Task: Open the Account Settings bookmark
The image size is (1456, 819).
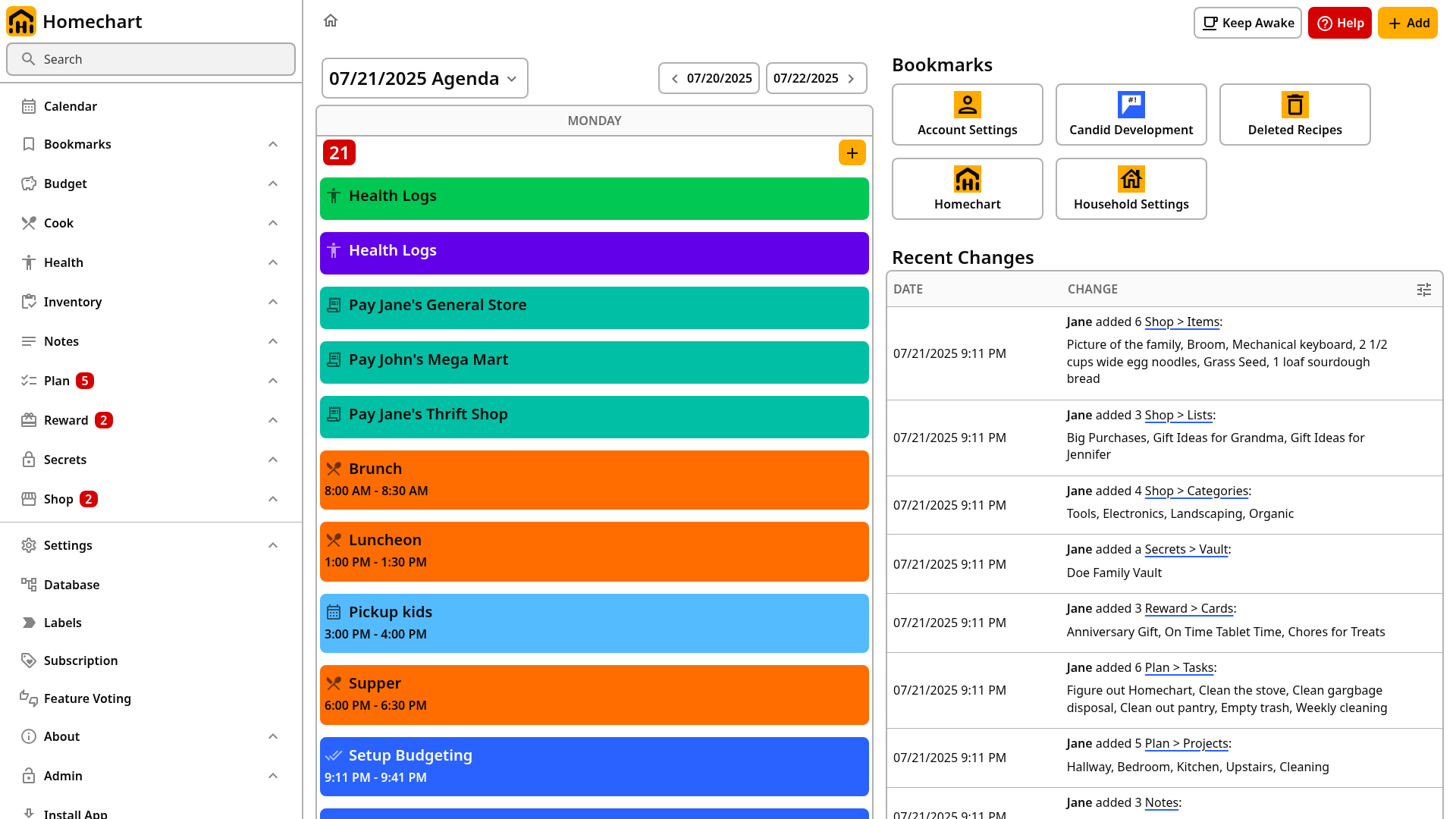Action: 968,115
